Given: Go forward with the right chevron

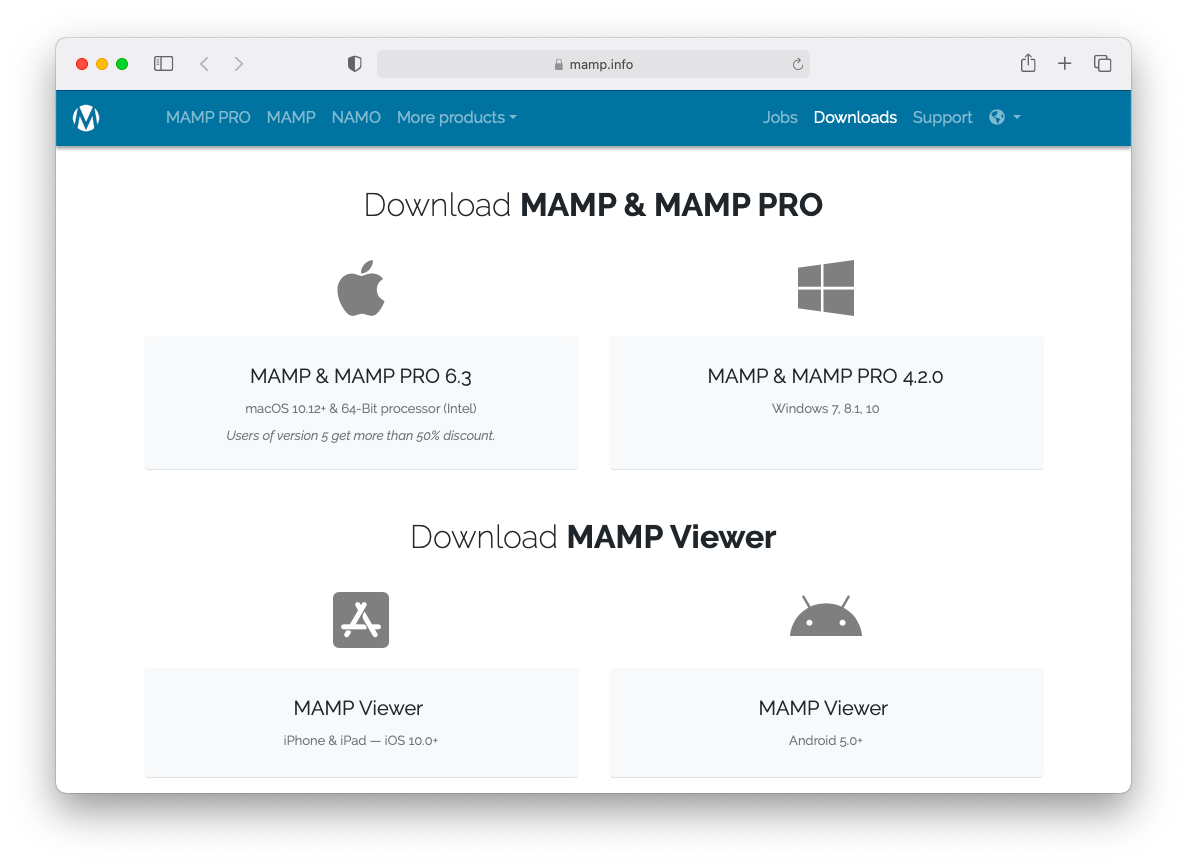Looking at the screenshot, I should click(x=238, y=64).
